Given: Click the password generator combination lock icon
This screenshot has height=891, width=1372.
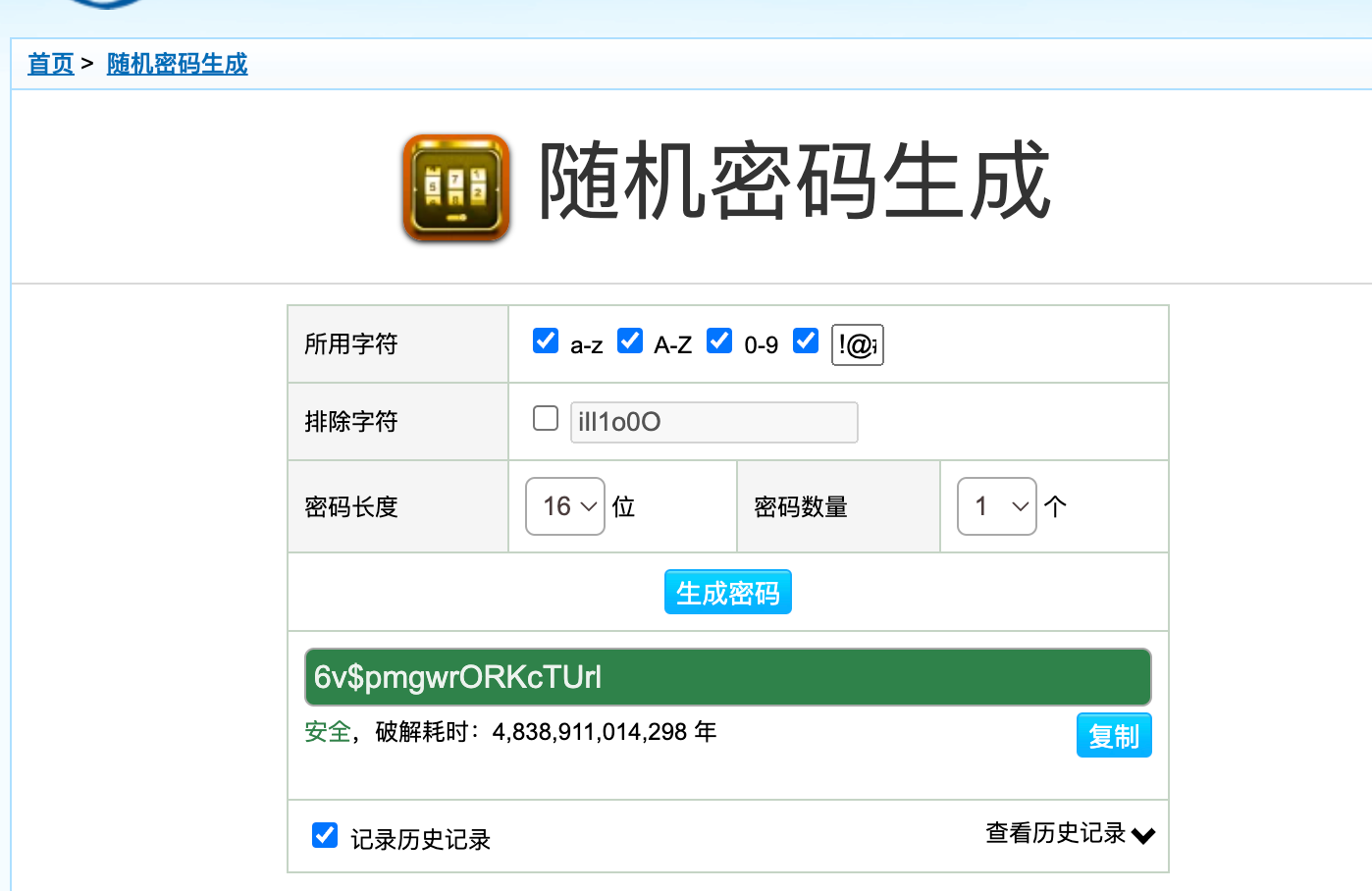Looking at the screenshot, I should point(456,186).
